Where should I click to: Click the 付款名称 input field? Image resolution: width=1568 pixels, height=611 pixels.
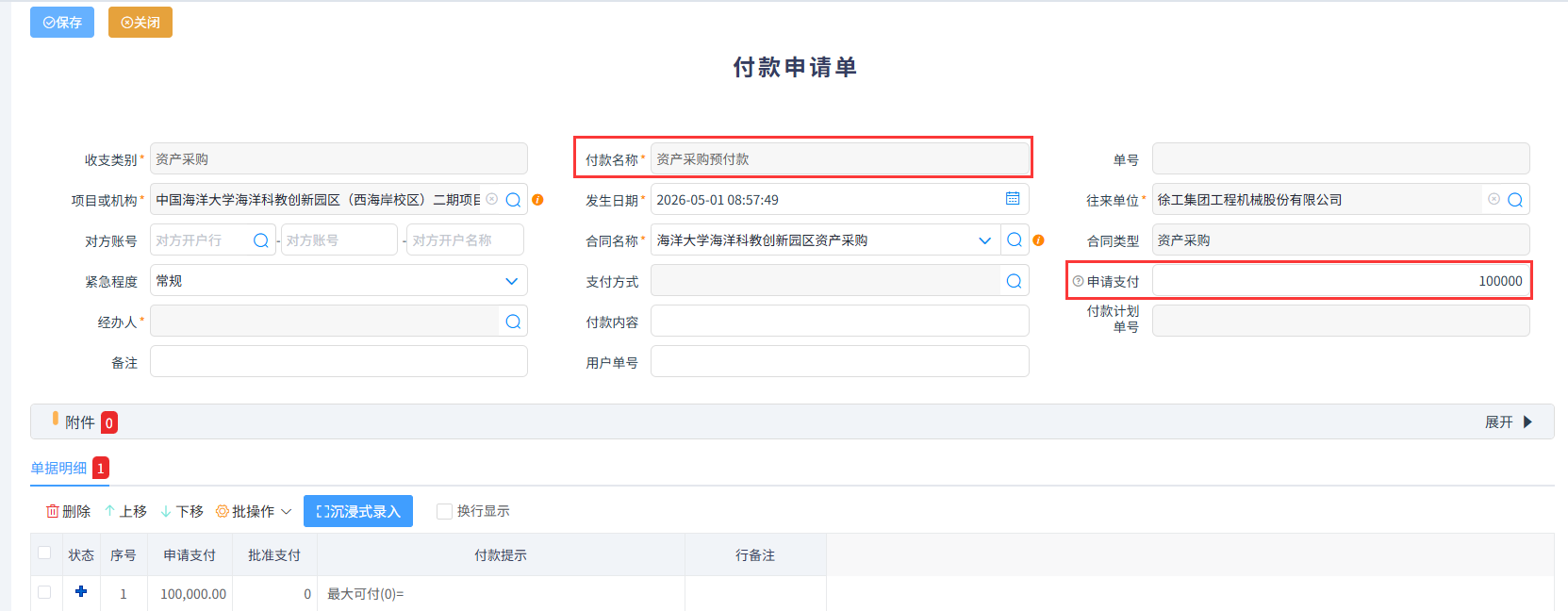(840, 159)
